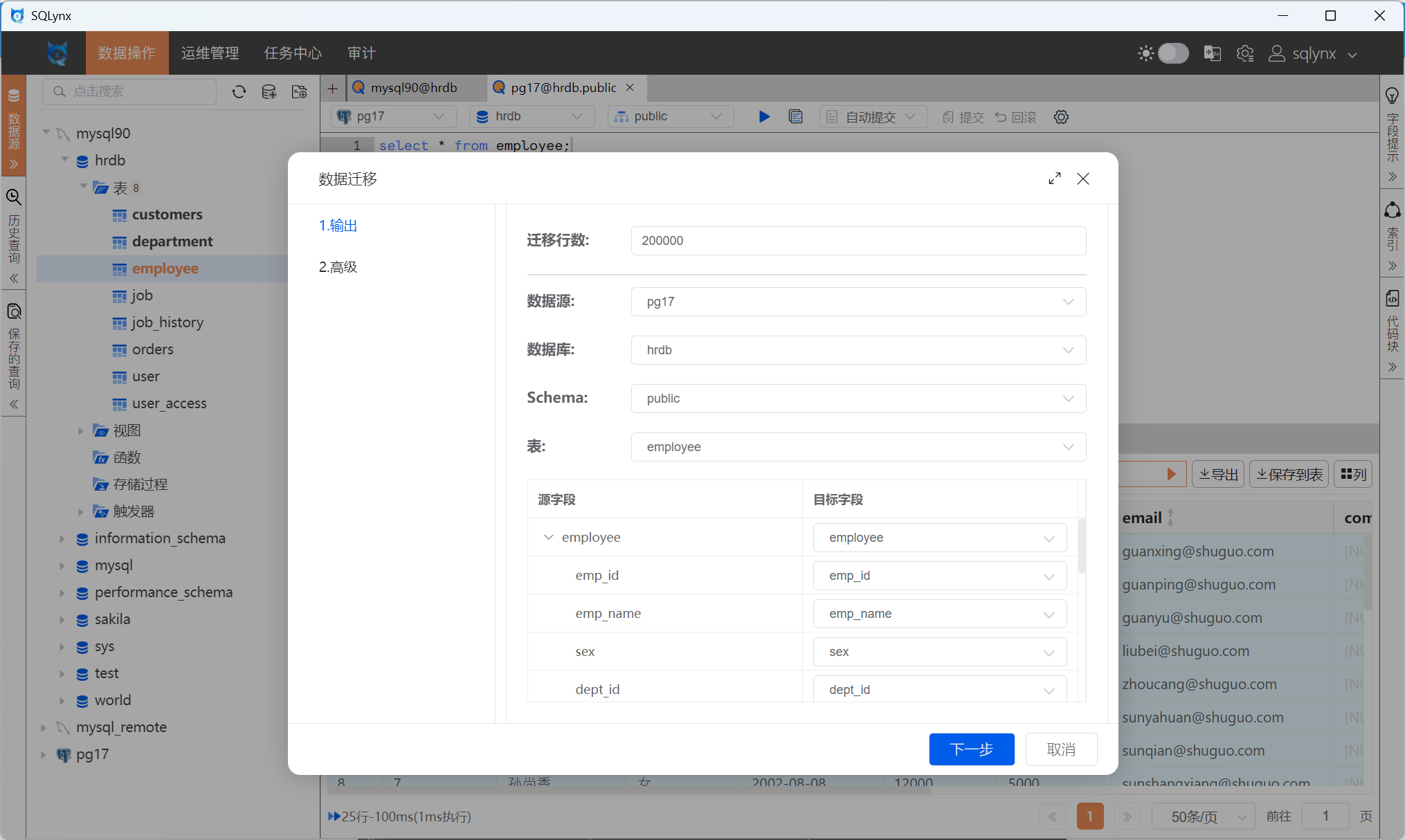The width and height of the screenshot is (1405, 840).
Task: Expand the data migration dialog fullscreen
Action: (x=1054, y=179)
